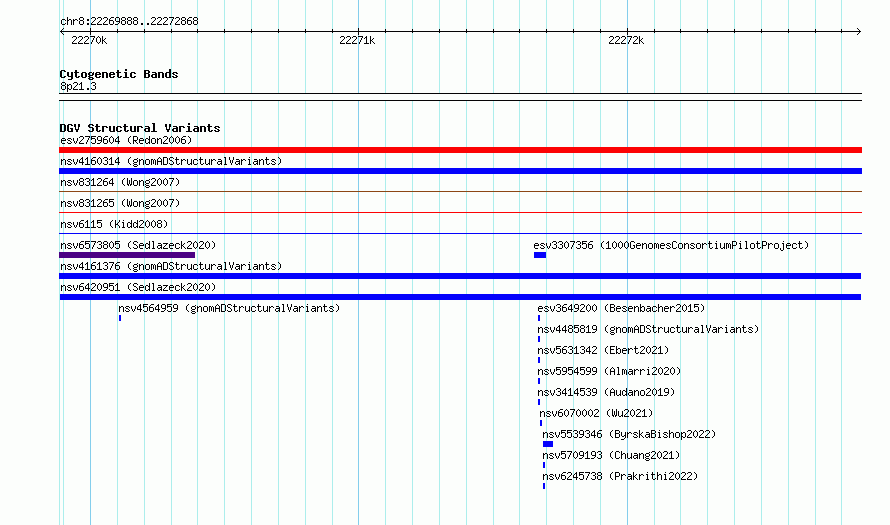Open nsv4564959 (gnomADStructuralVariants) label
Screen dimensions: 890x525
[229, 308]
